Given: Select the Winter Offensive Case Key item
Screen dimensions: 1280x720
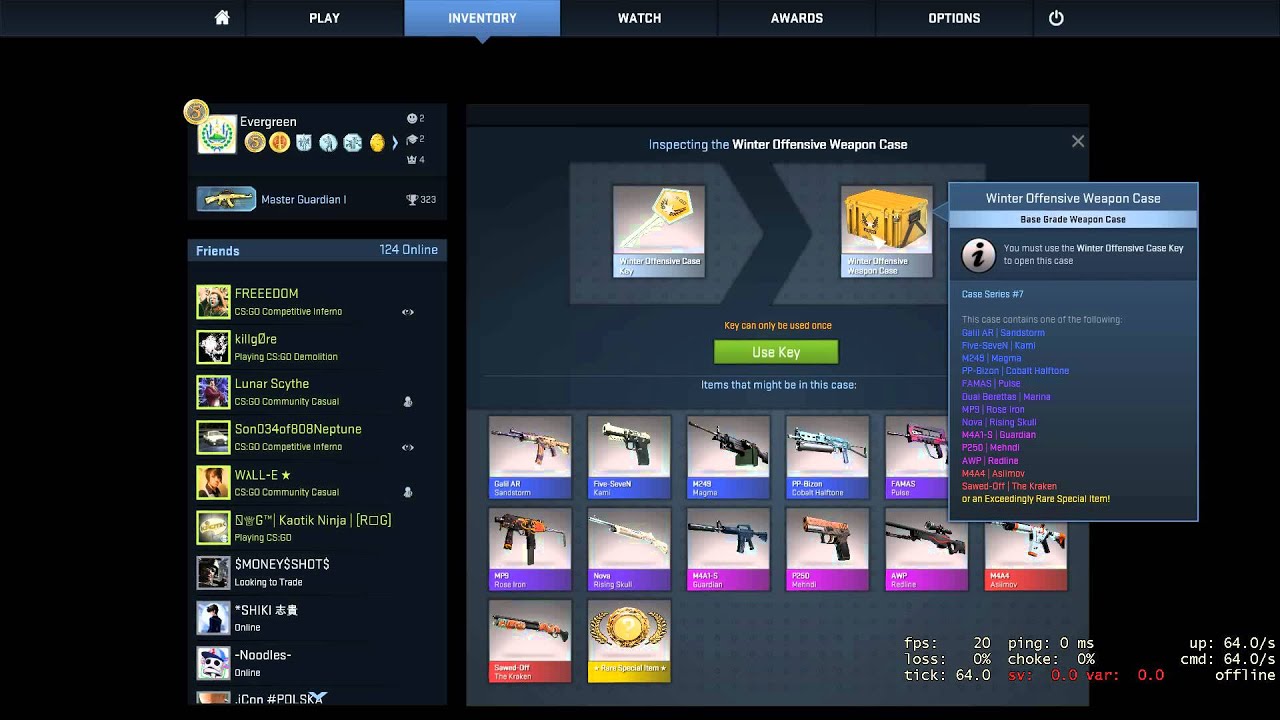Looking at the screenshot, I should click(x=659, y=231).
